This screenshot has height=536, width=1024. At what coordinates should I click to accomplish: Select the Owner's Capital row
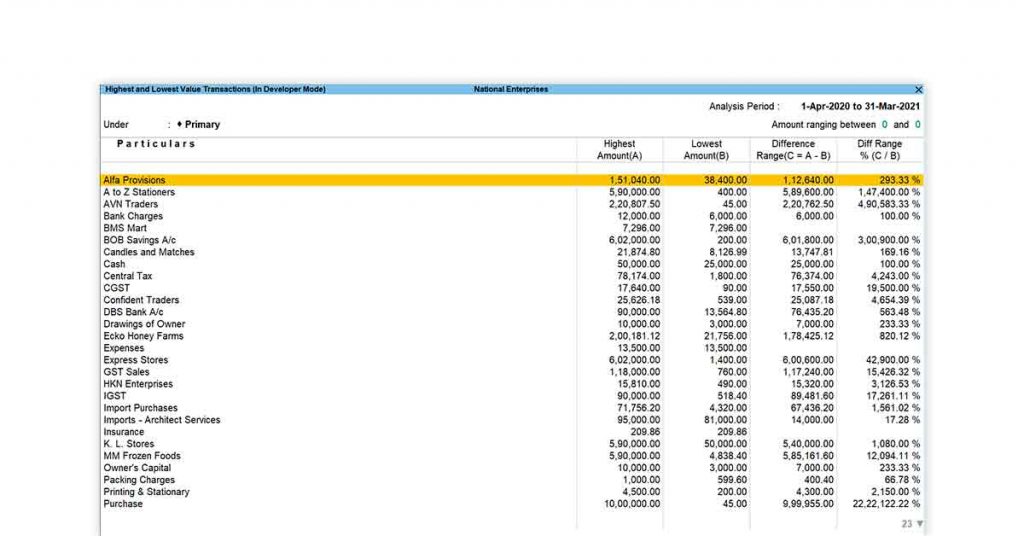click(x=137, y=468)
